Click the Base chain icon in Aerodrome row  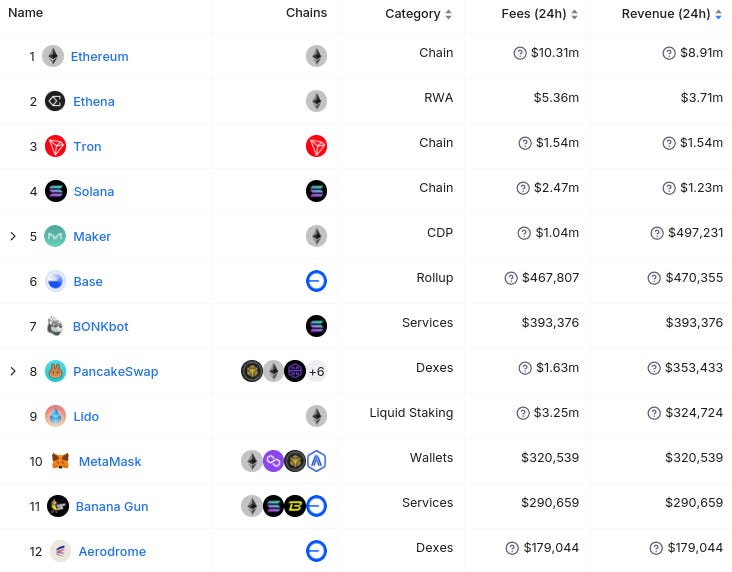(x=317, y=551)
